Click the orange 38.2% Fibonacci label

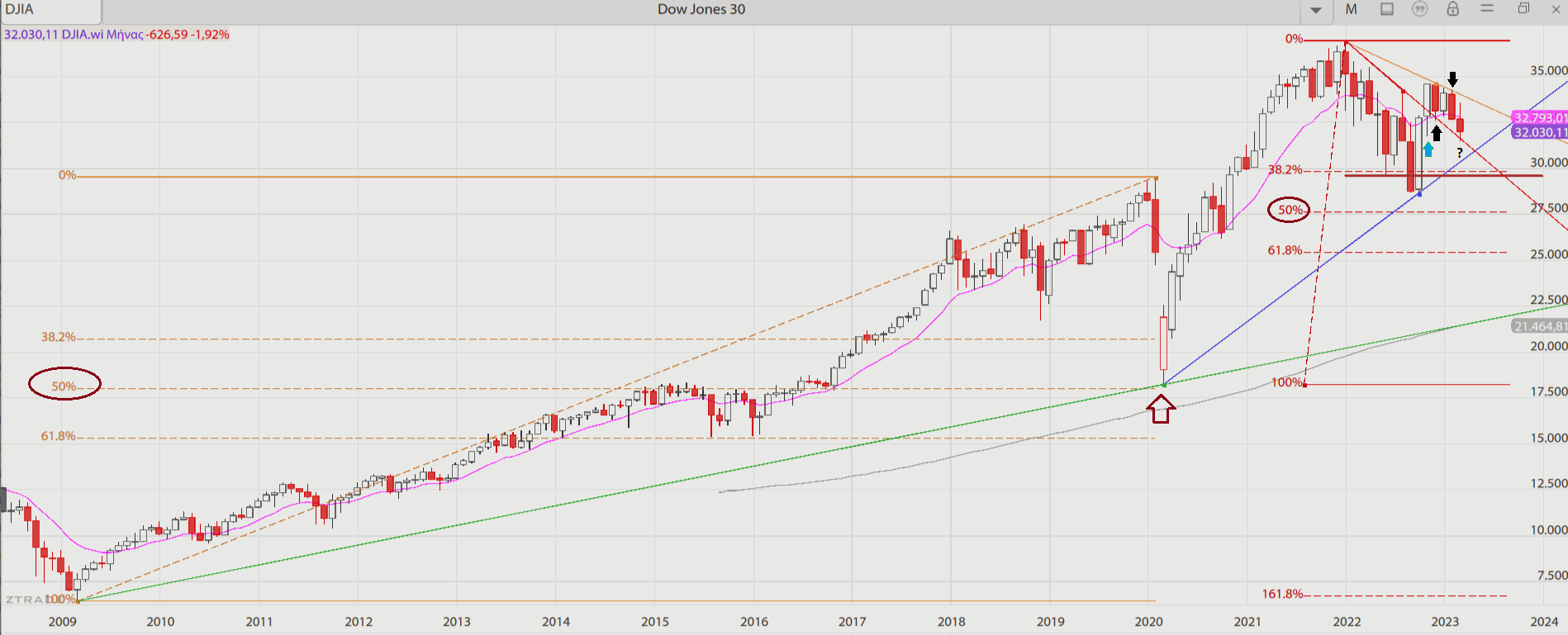coord(59,337)
